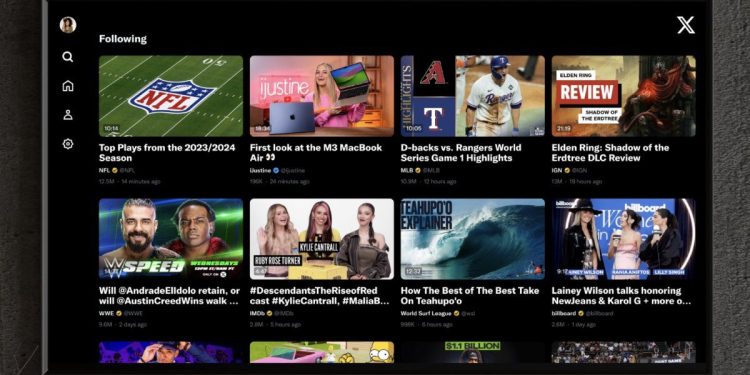
Task: Click the IMDb channel name
Action: [x=257, y=313]
